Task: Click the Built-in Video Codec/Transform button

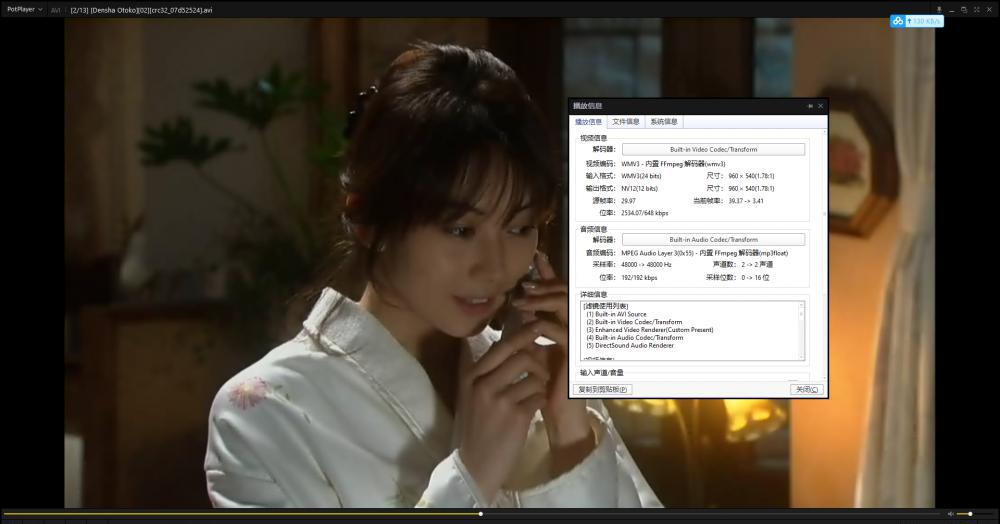Action: click(713, 149)
